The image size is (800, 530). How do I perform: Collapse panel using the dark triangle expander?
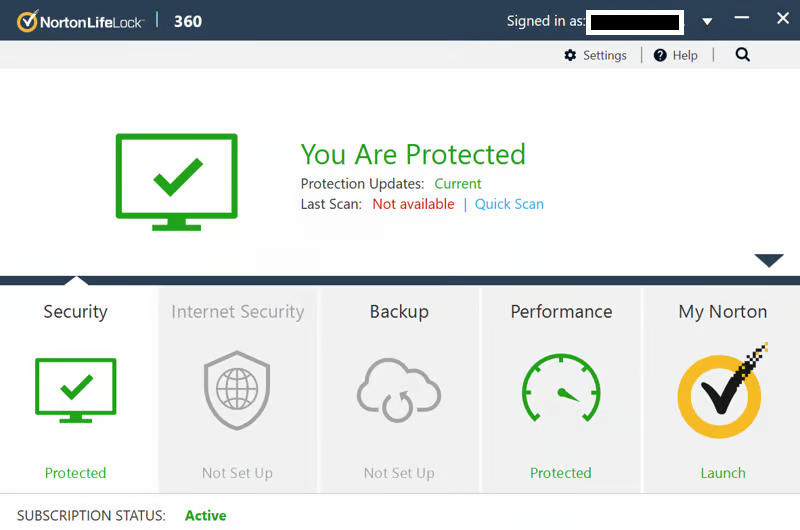[x=768, y=261]
